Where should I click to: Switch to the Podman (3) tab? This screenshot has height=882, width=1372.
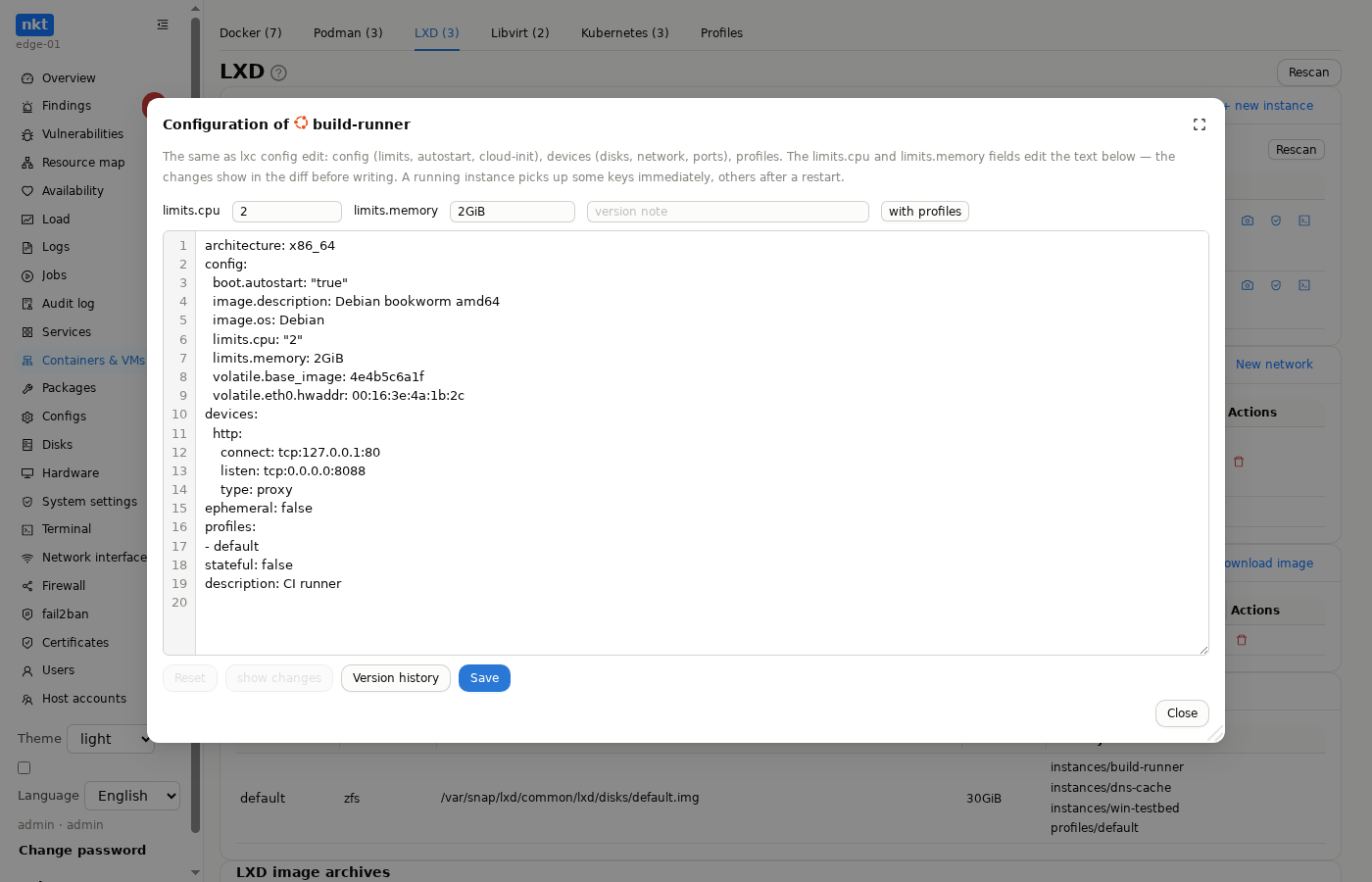(348, 33)
